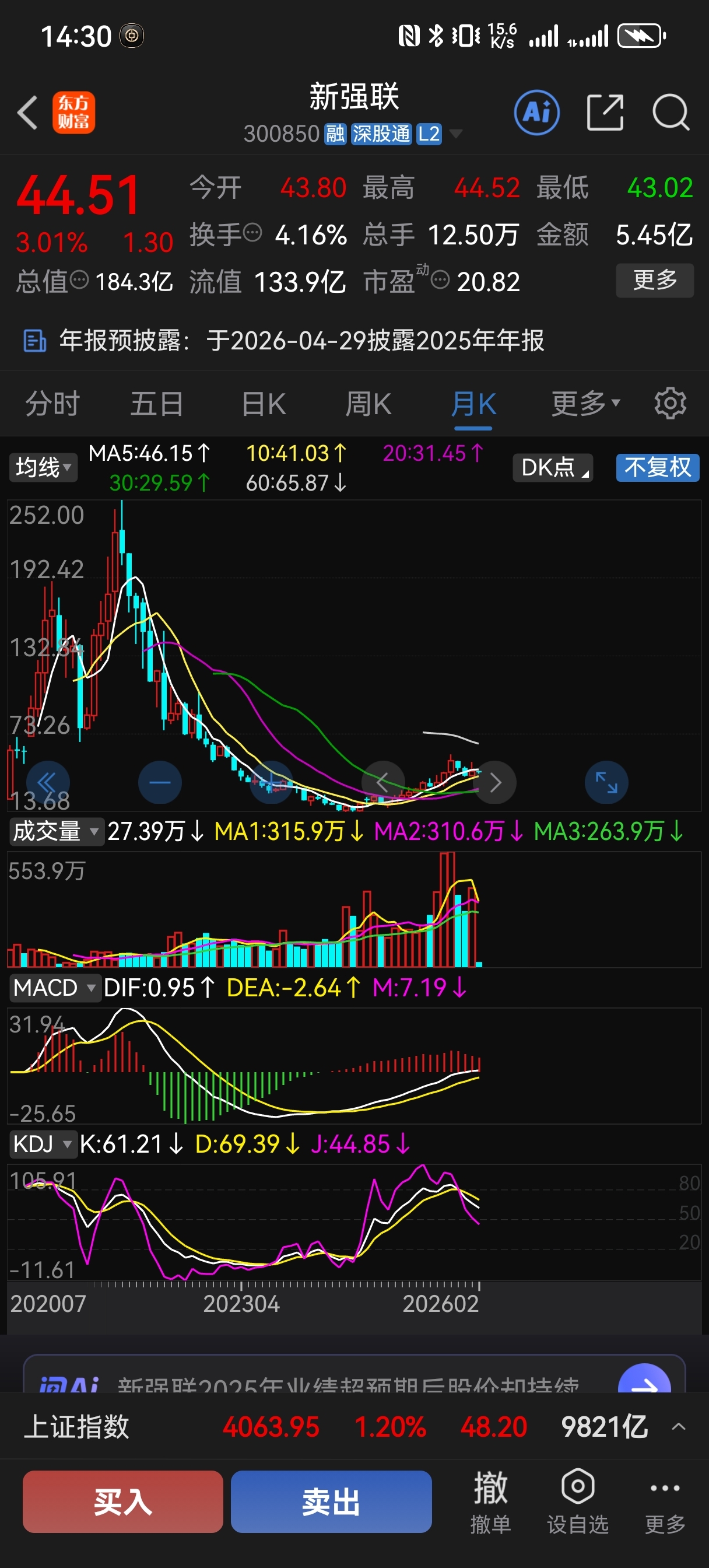Open the 均线 indicator dropdown
709x1568 pixels.
(43, 467)
